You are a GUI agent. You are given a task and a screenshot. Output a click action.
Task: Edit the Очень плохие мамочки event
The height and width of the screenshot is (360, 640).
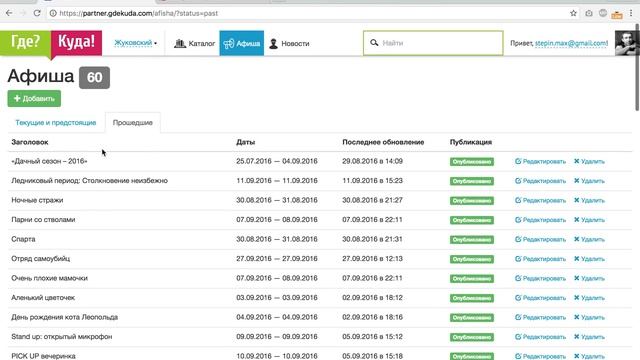click(x=540, y=278)
